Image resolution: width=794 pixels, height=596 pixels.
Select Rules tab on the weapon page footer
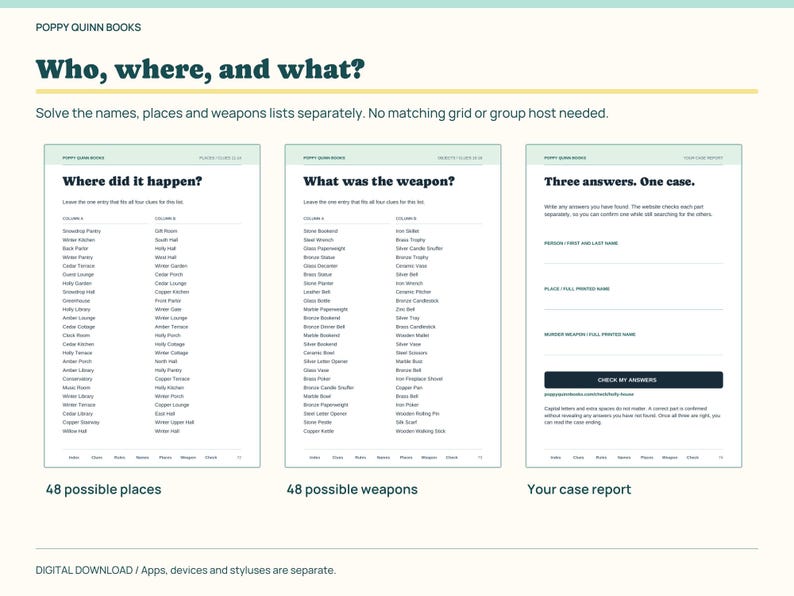click(361, 457)
